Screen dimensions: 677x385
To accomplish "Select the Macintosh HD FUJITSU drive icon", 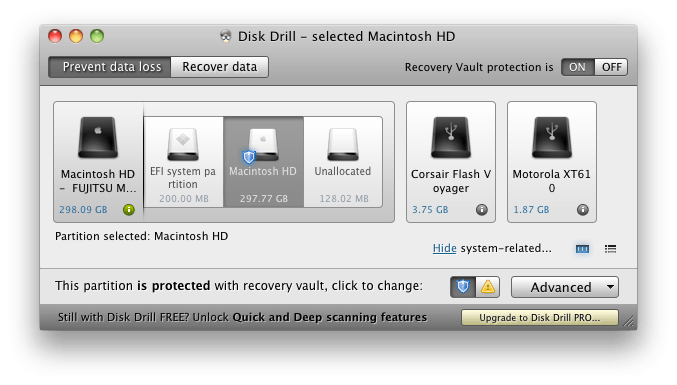I will [98, 137].
